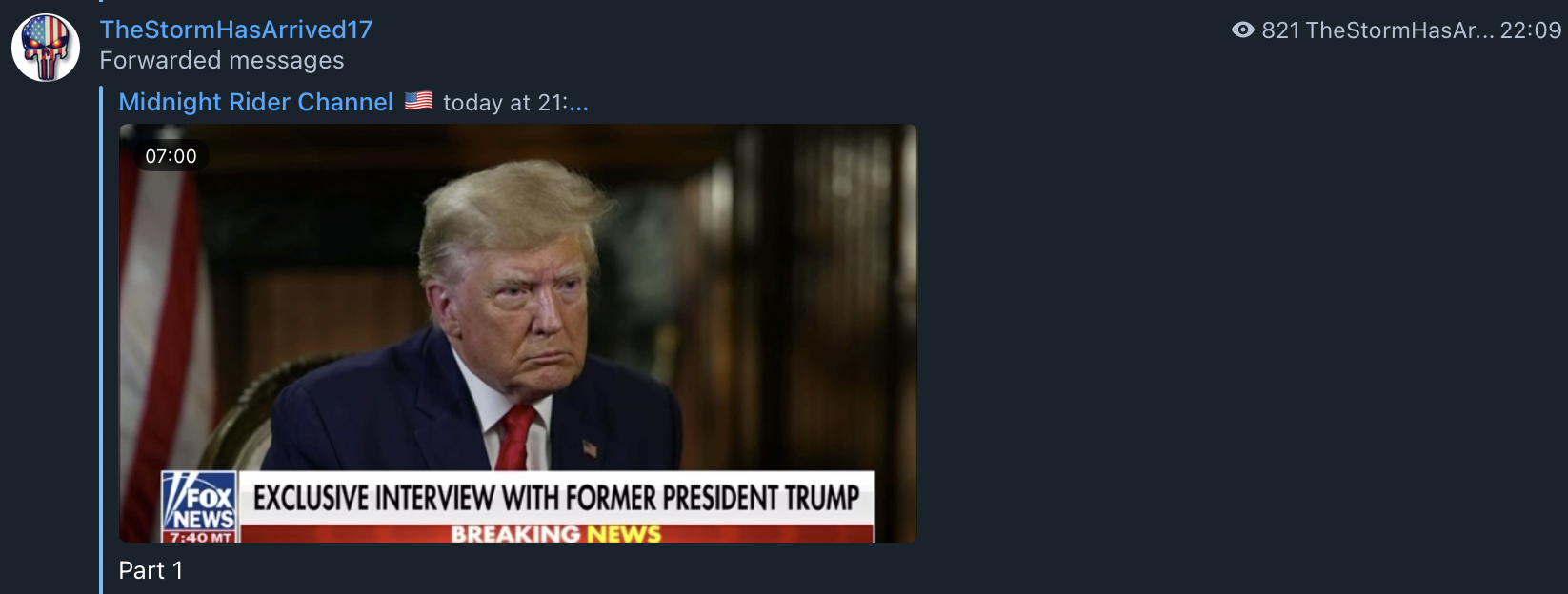Image resolution: width=1568 pixels, height=594 pixels.
Task: Click the Breaking News strip in video
Action: tap(556, 533)
